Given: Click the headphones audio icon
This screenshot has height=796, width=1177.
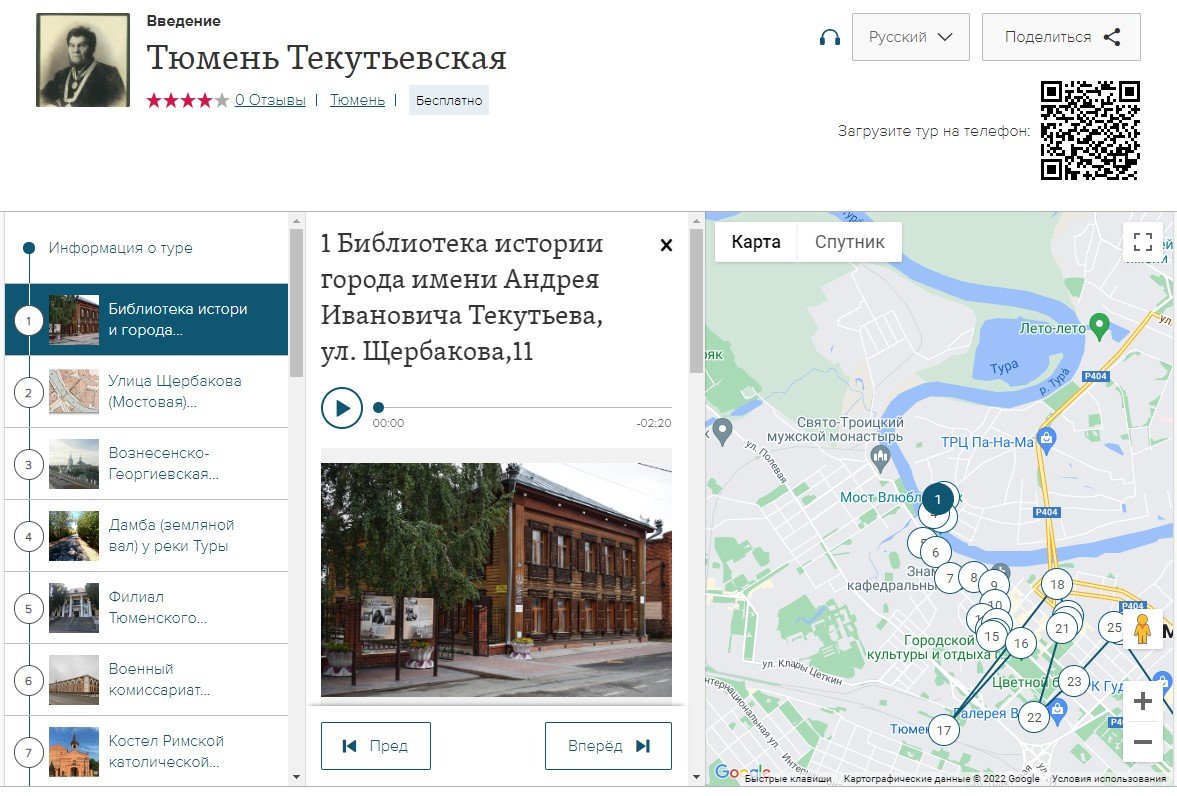Looking at the screenshot, I should tap(829, 38).
